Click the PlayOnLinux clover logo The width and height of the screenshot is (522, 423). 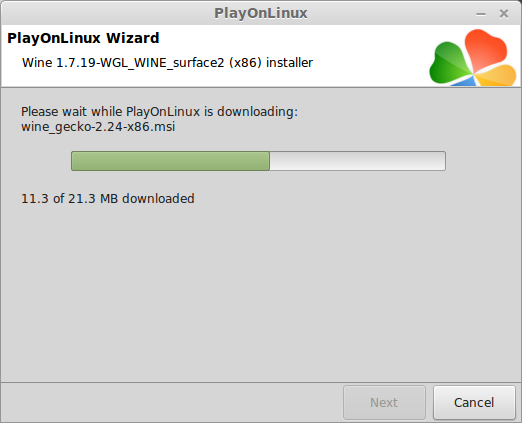(473, 57)
